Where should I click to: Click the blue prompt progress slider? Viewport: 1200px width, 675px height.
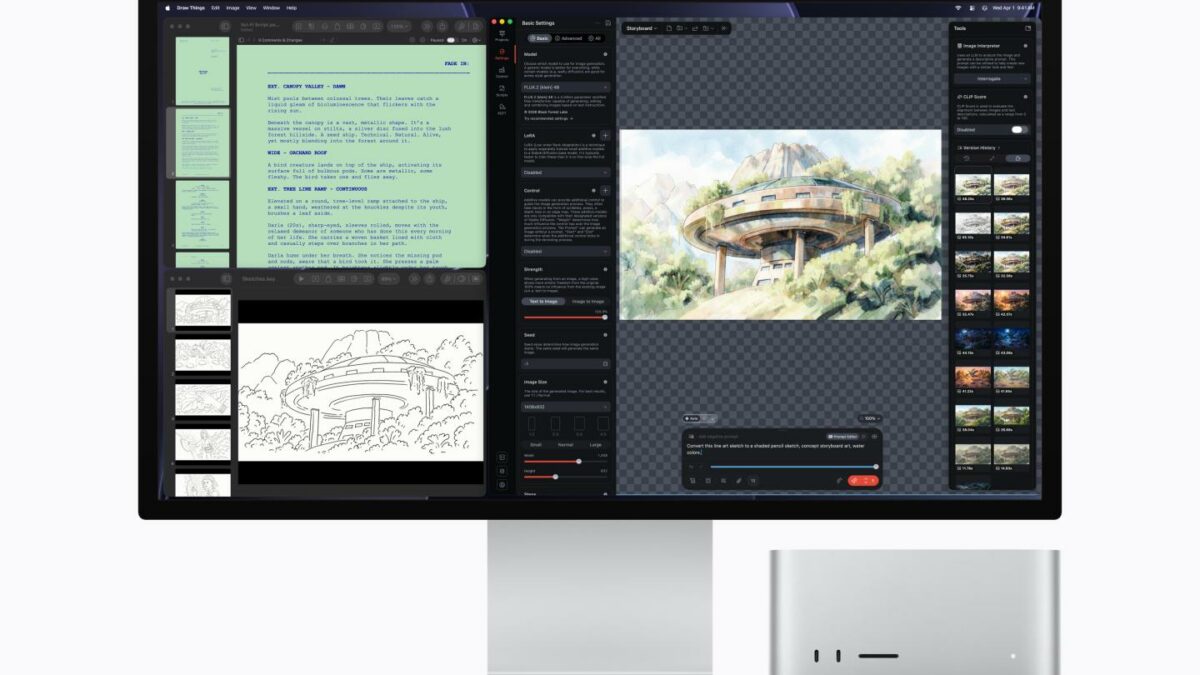(x=793, y=466)
